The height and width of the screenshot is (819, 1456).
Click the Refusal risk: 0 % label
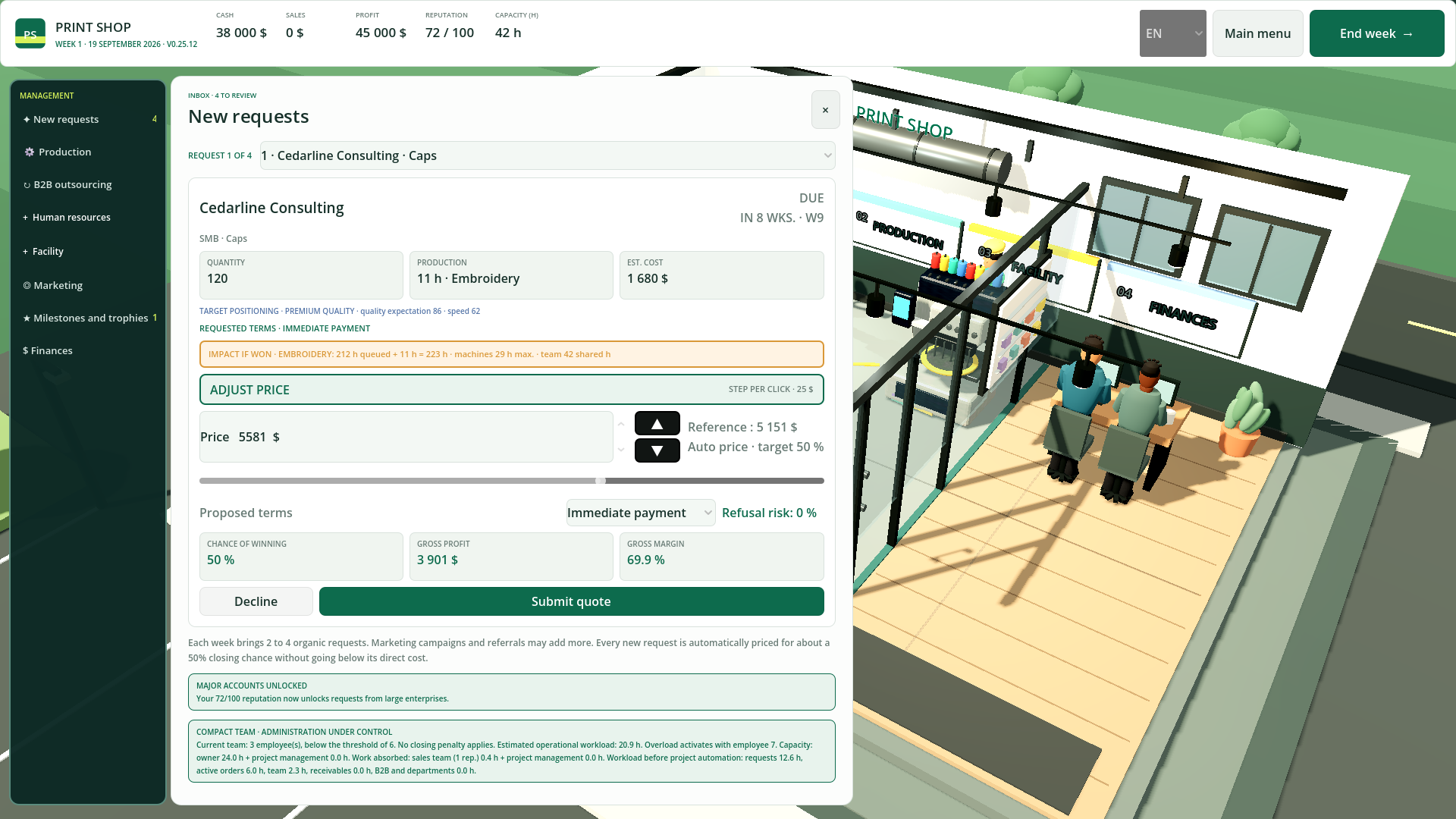tap(769, 513)
